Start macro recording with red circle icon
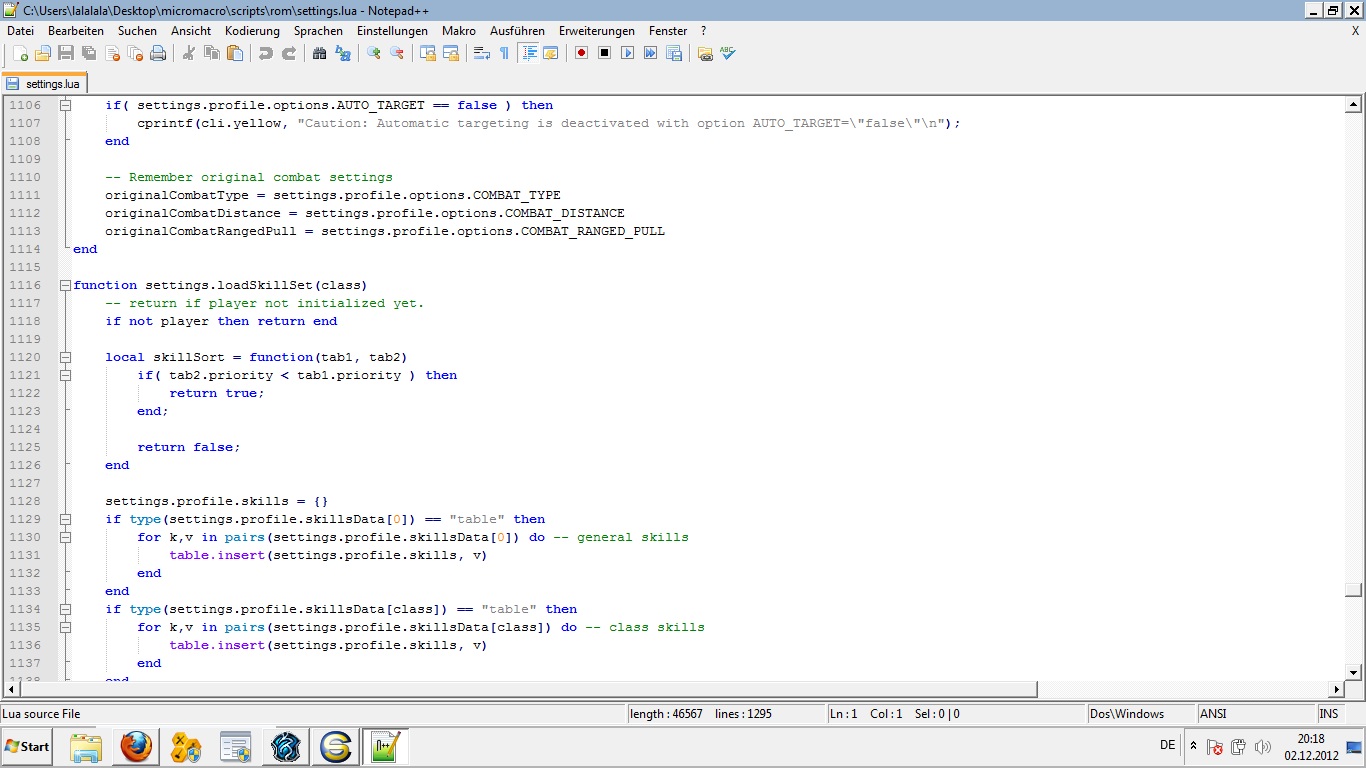The height and width of the screenshot is (768, 1366). [x=581, y=53]
